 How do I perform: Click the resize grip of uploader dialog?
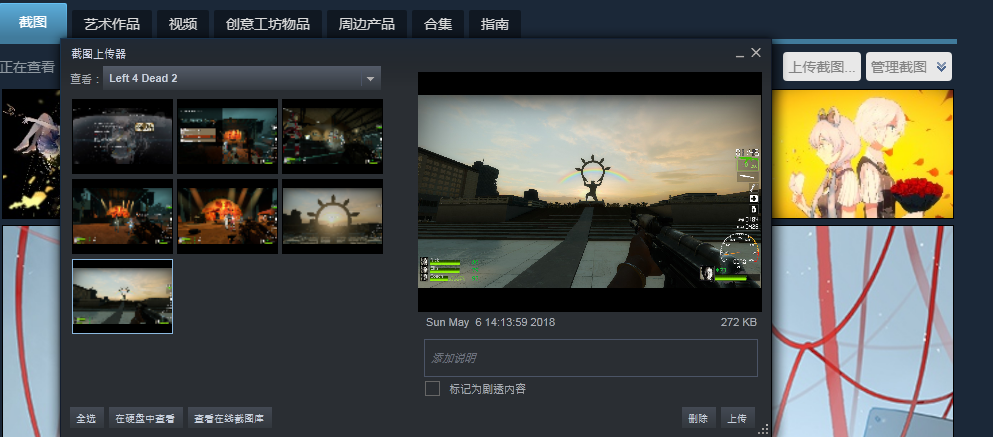(763, 429)
